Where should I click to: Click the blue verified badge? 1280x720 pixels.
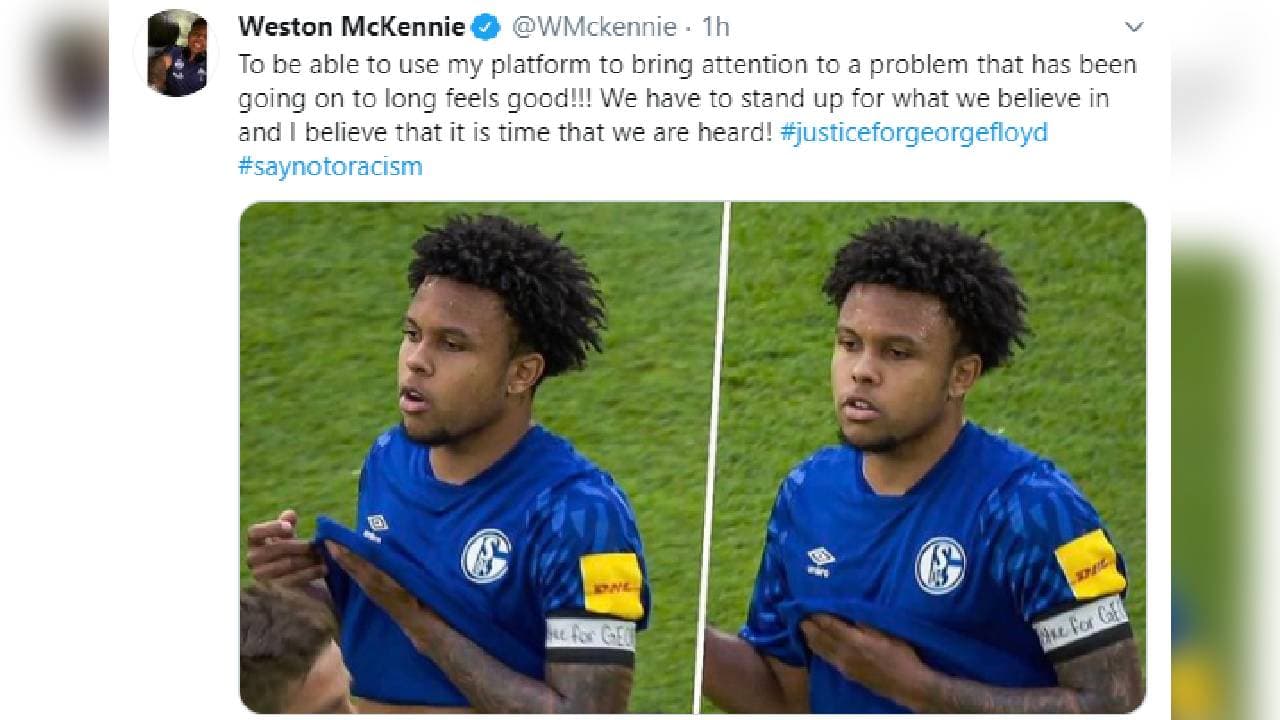coord(487,27)
